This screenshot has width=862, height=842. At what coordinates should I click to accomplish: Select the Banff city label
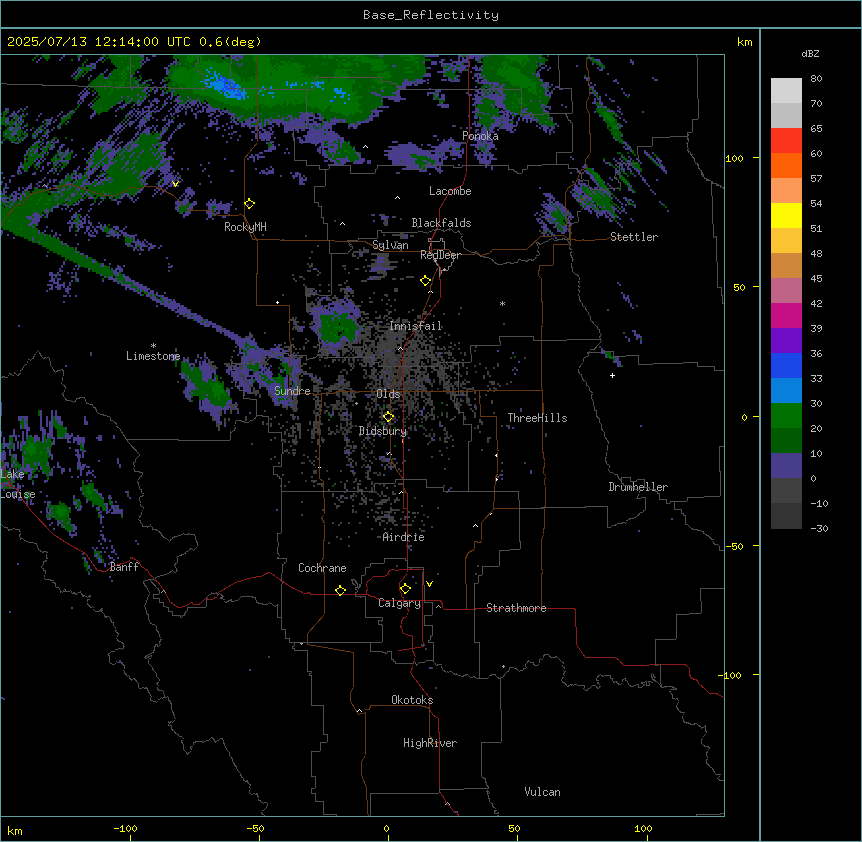[124, 567]
